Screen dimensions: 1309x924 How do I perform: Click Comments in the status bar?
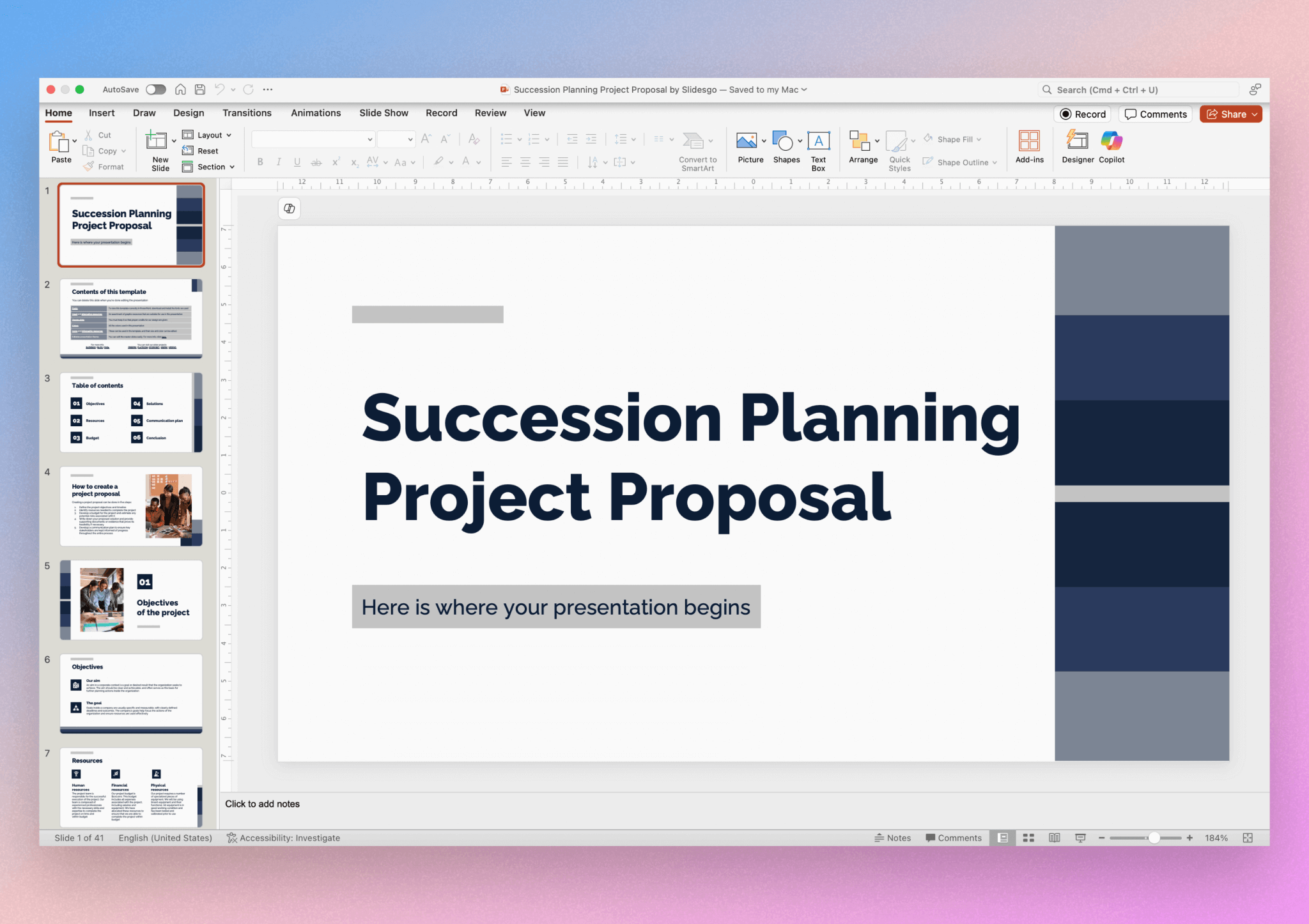pos(954,838)
